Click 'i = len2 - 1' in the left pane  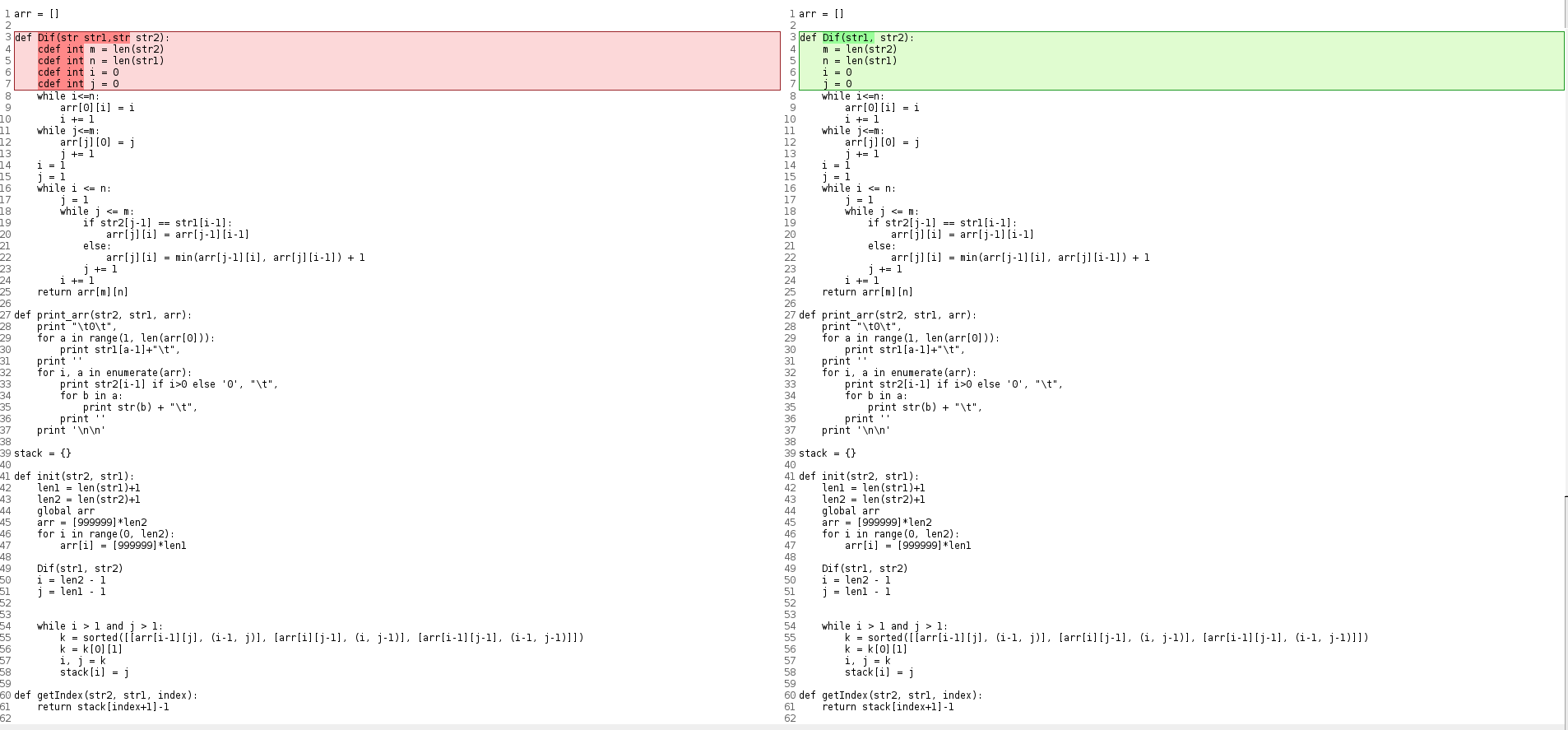pos(72,580)
